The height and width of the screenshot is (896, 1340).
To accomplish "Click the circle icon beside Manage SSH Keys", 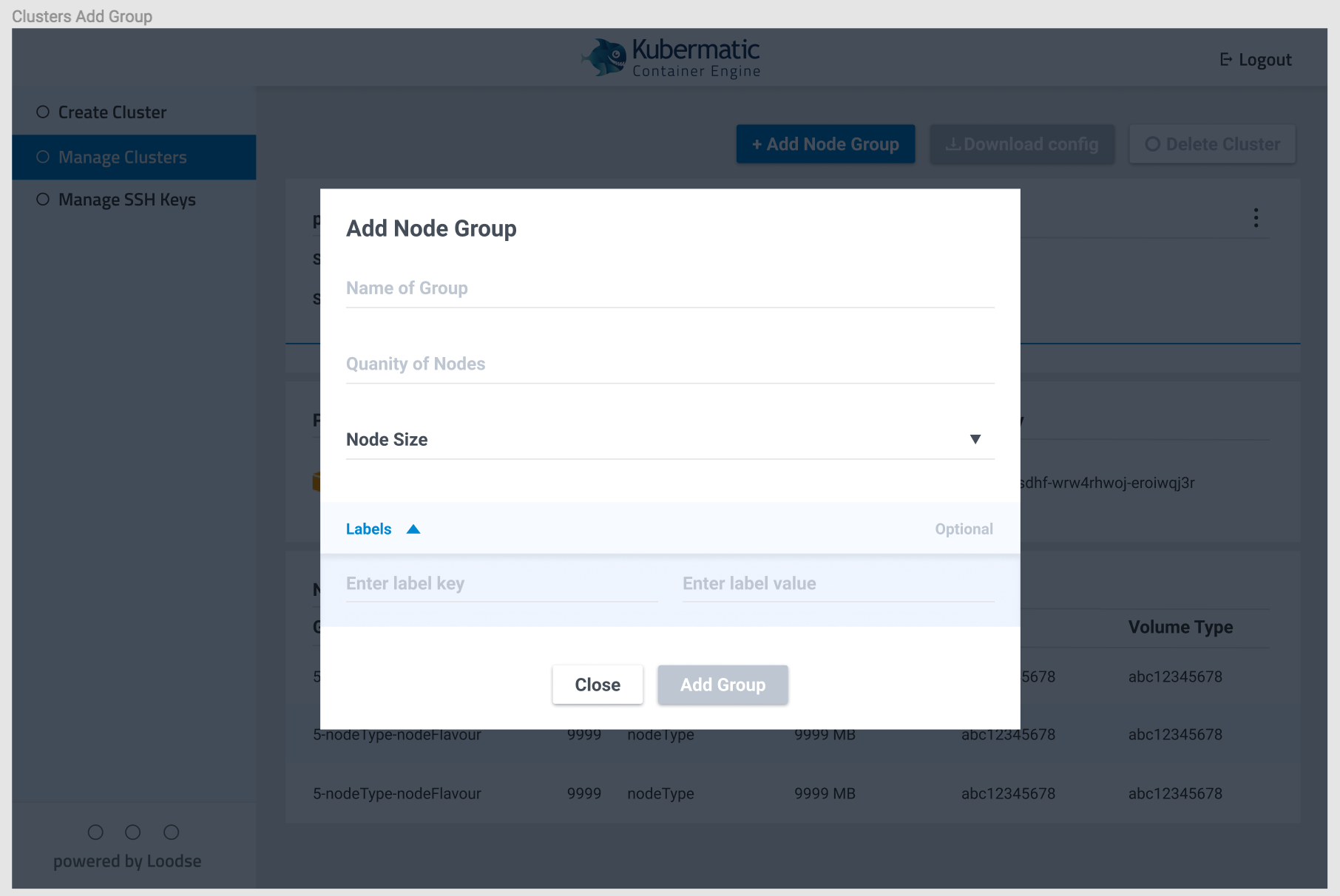I will (x=43, y=200).
